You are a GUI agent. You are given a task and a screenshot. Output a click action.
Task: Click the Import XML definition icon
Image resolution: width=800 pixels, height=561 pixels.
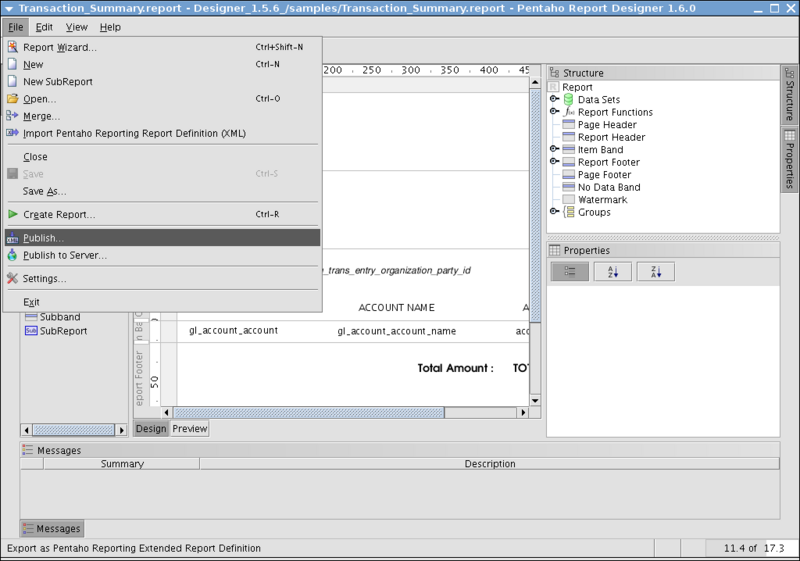click(x=13, y=133)
